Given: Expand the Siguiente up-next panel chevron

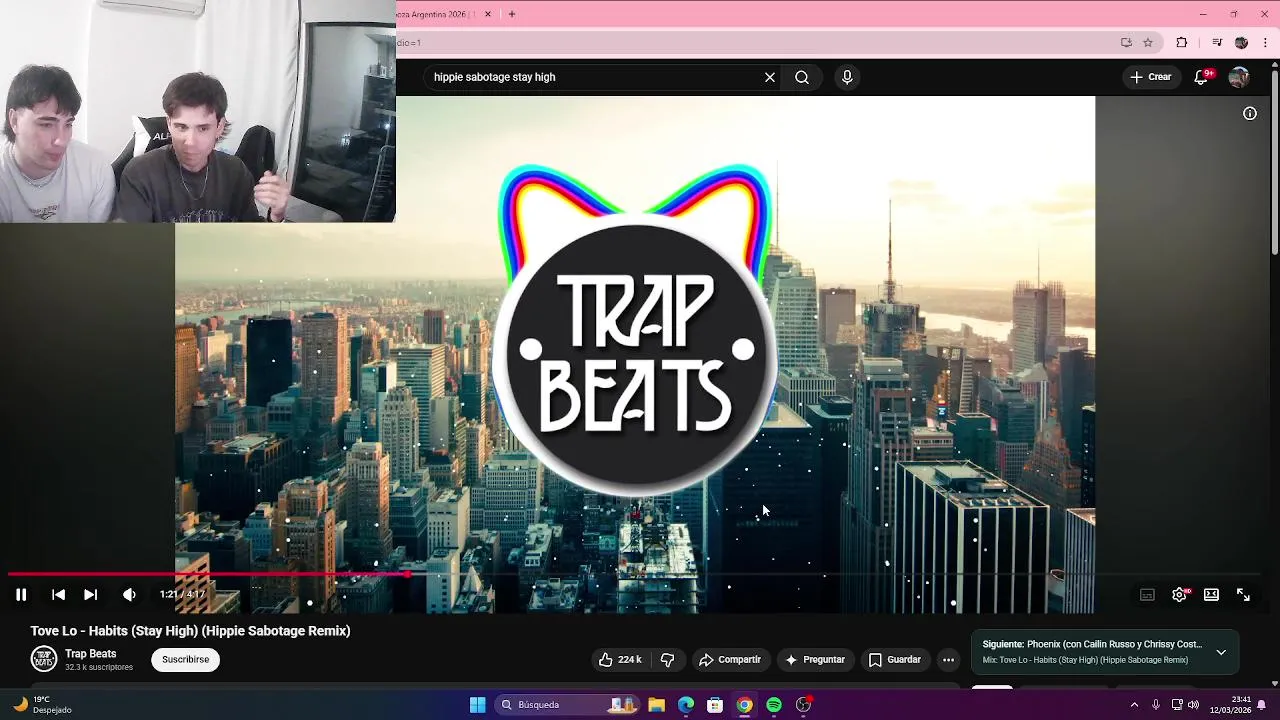Looking at the screenshot, I should [1221, 652].
